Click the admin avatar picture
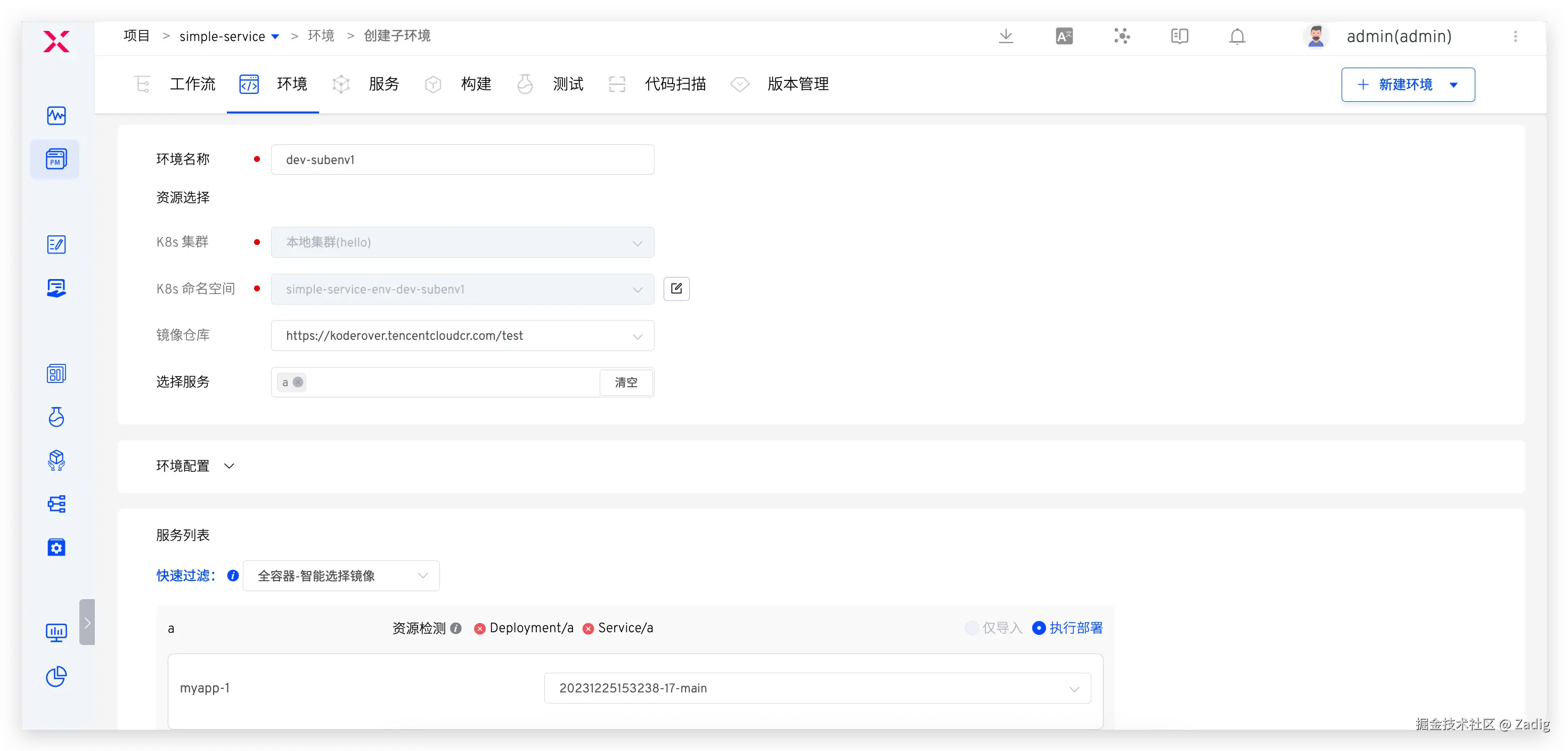The image size is (1568, 751). point(1316,37)
